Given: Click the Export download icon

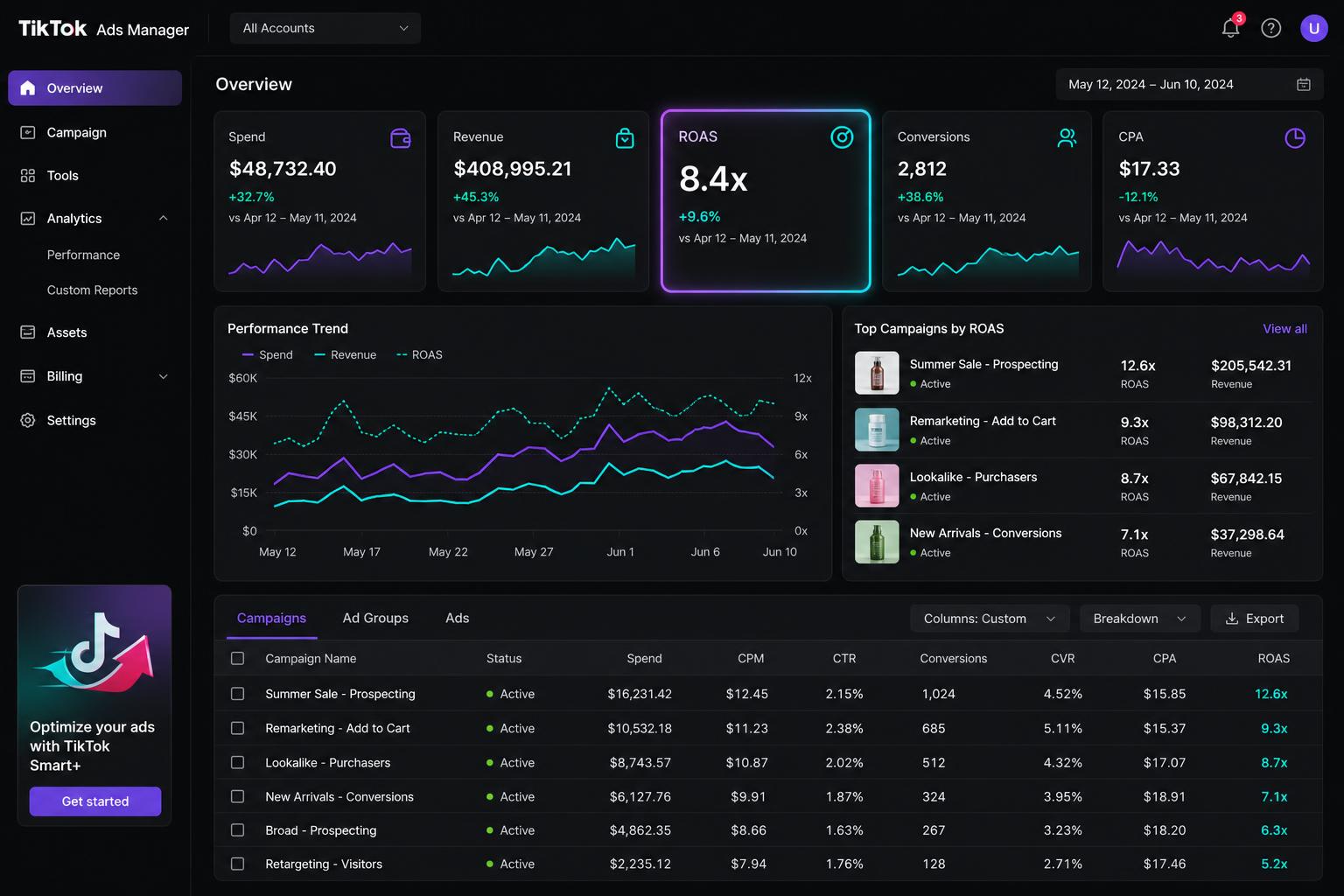Looking at the screenshot, I should 1231,618.
